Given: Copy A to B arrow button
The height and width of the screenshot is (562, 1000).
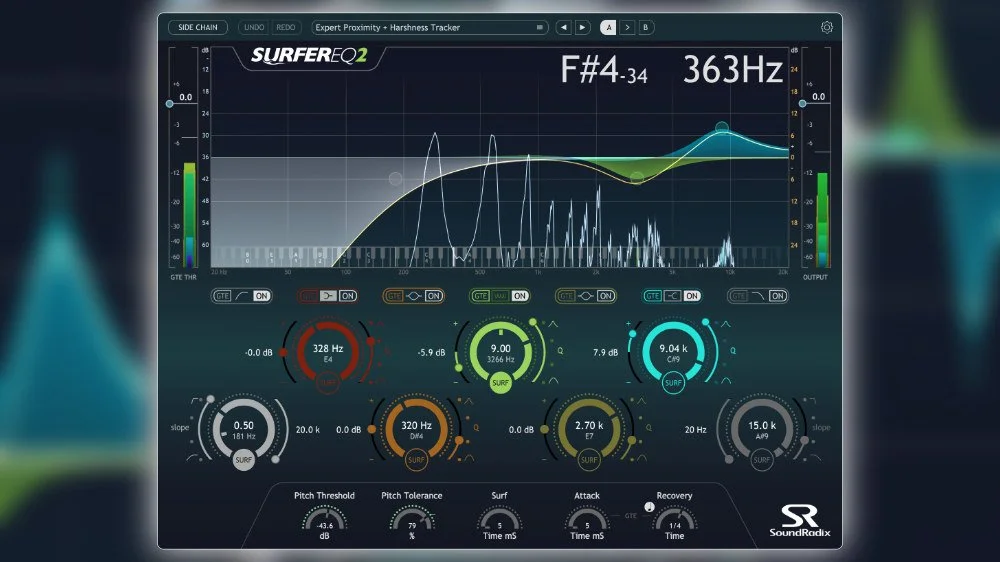Looking at the screenshot, I should pos(627,27).
